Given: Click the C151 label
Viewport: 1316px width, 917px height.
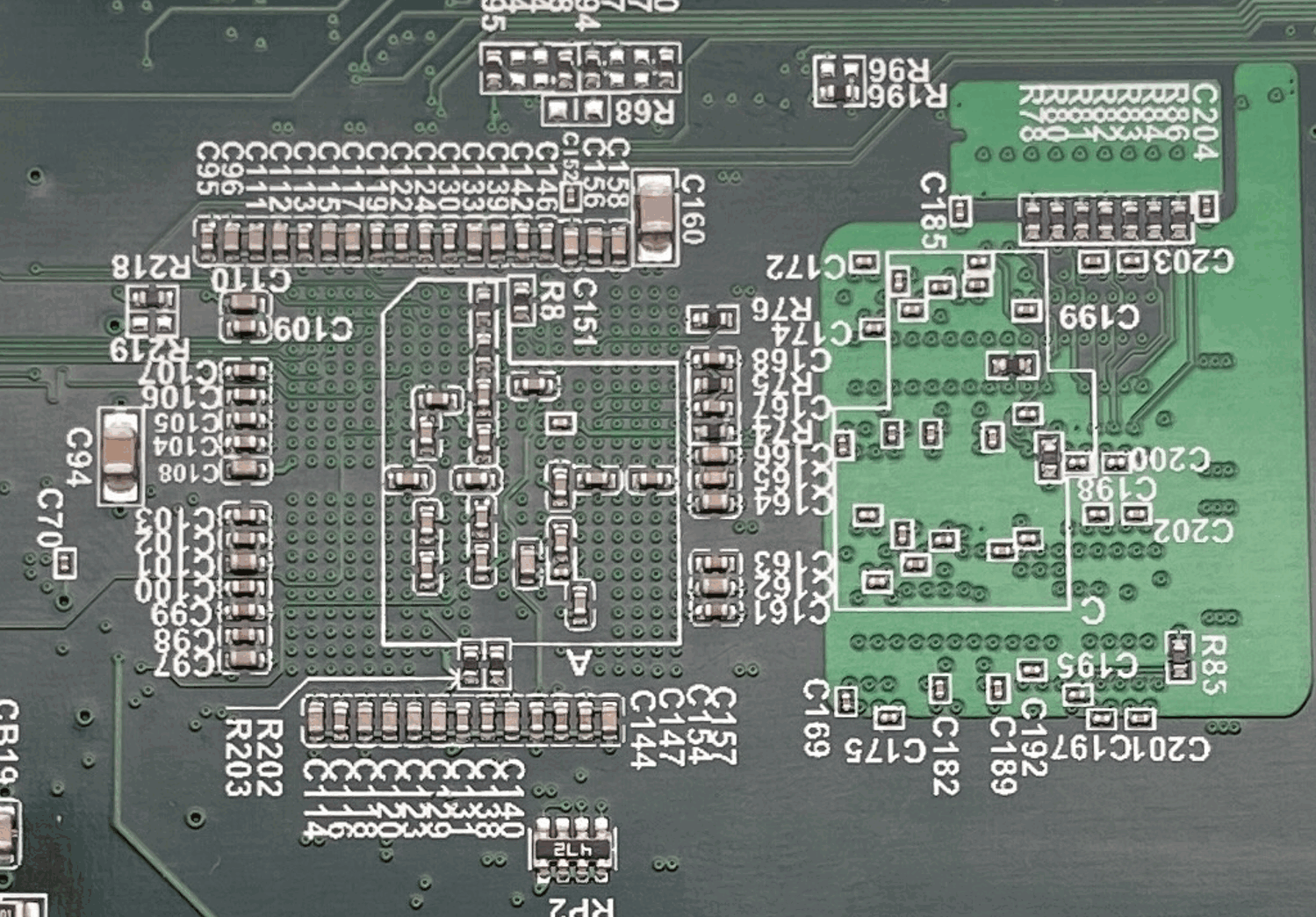Looking at the screenshot, I should click(x=585, y=312).
